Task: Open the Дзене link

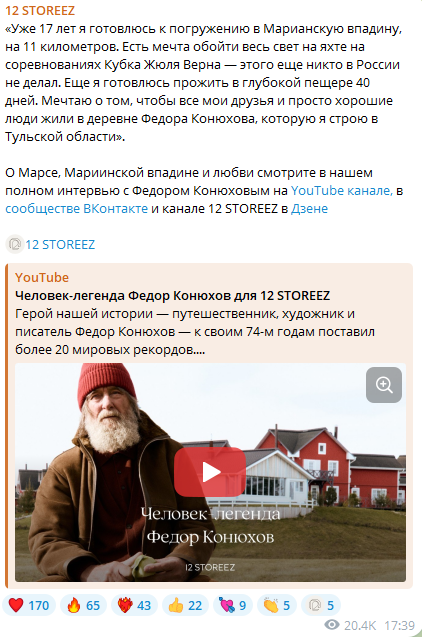Action: click(x=309, y=208)
